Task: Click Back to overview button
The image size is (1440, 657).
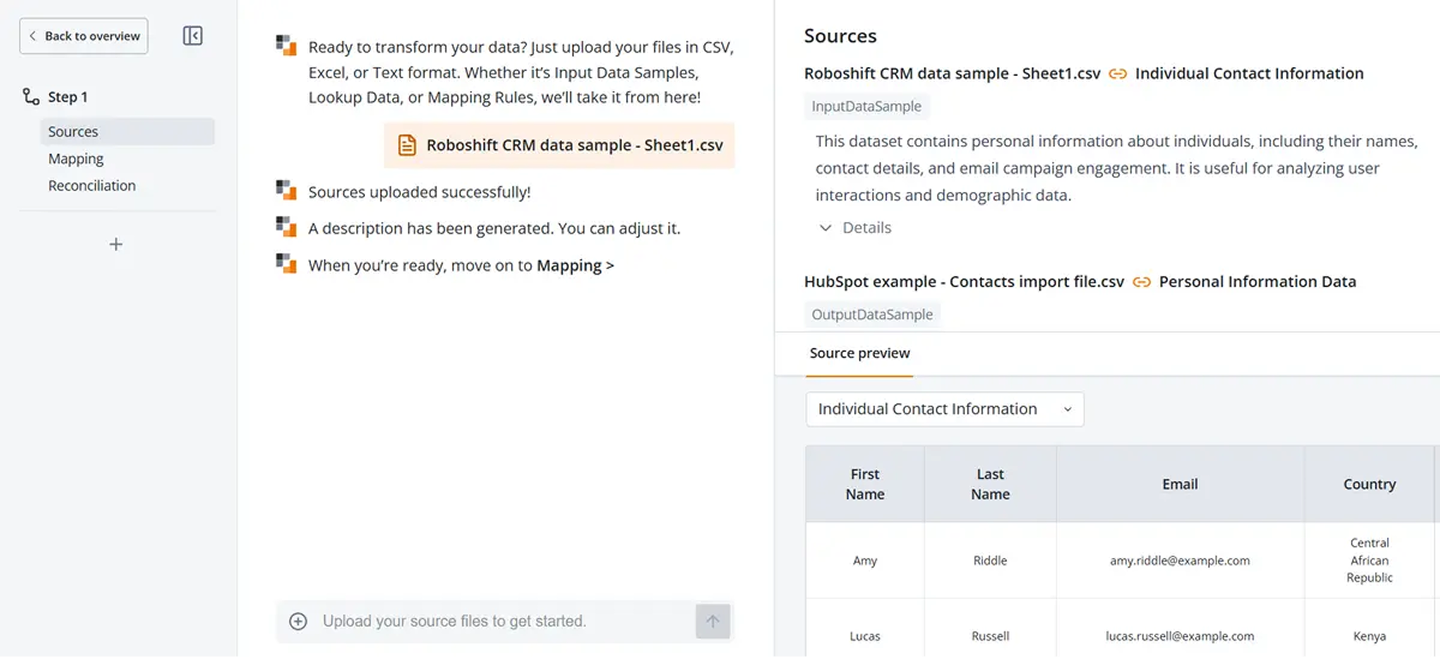Action: tap(84, 36)
